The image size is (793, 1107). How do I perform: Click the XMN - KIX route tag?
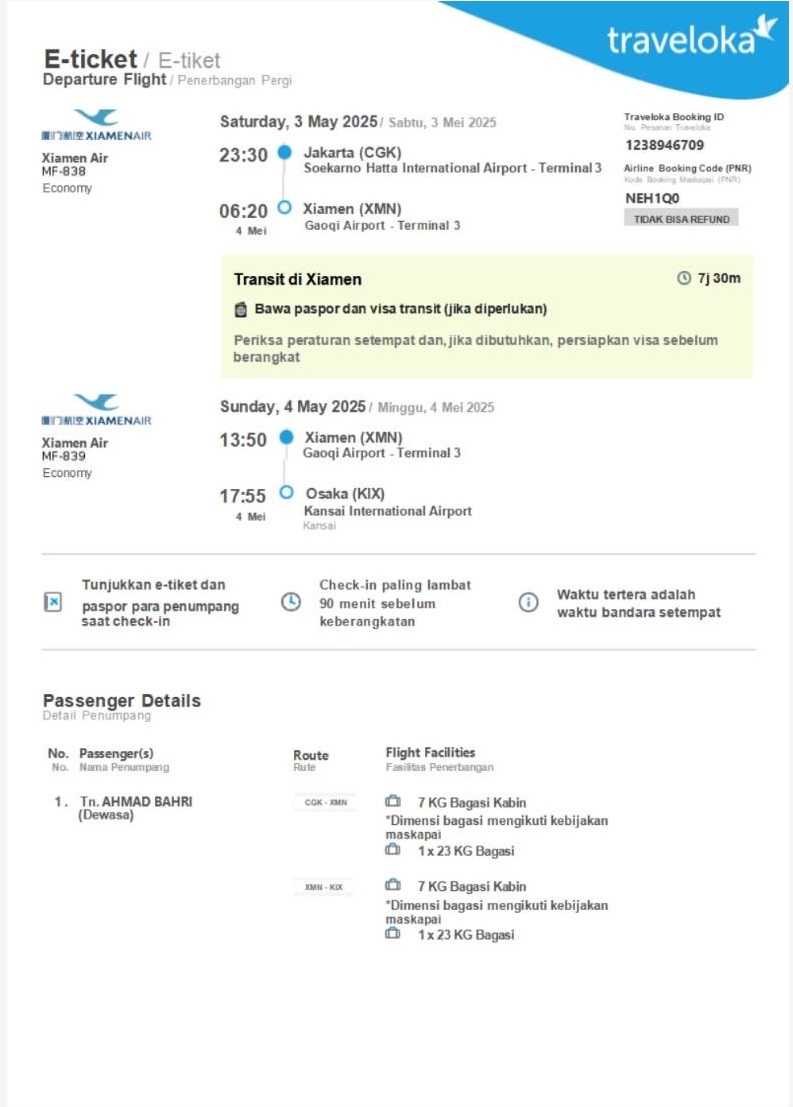coord(324,887)
